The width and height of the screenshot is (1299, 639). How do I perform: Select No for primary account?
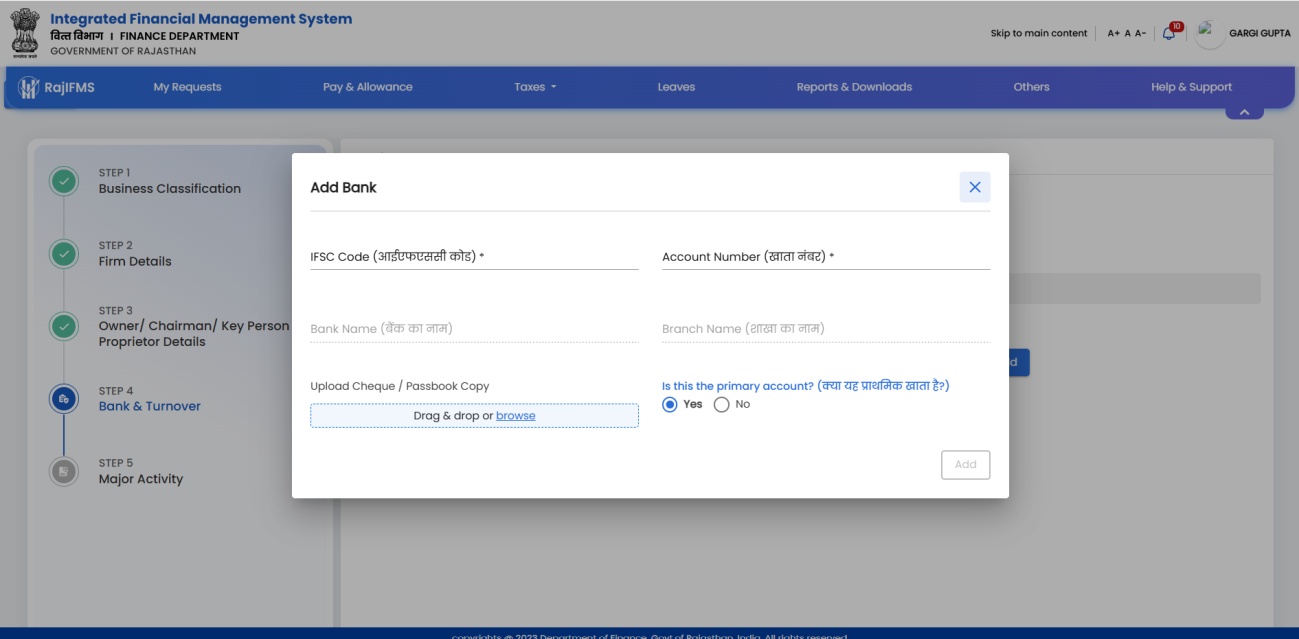click(721, 405)
